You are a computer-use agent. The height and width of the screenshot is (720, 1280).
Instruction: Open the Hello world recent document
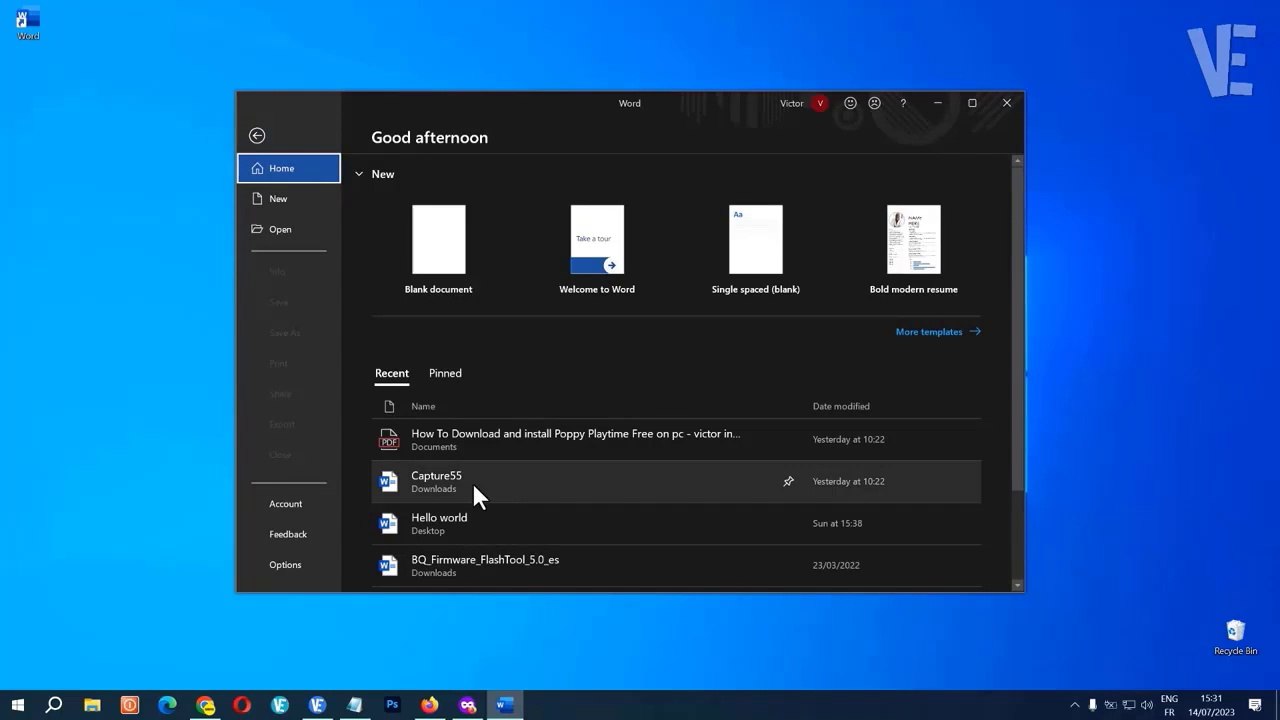pyautogui.click(x=676, y=524)
